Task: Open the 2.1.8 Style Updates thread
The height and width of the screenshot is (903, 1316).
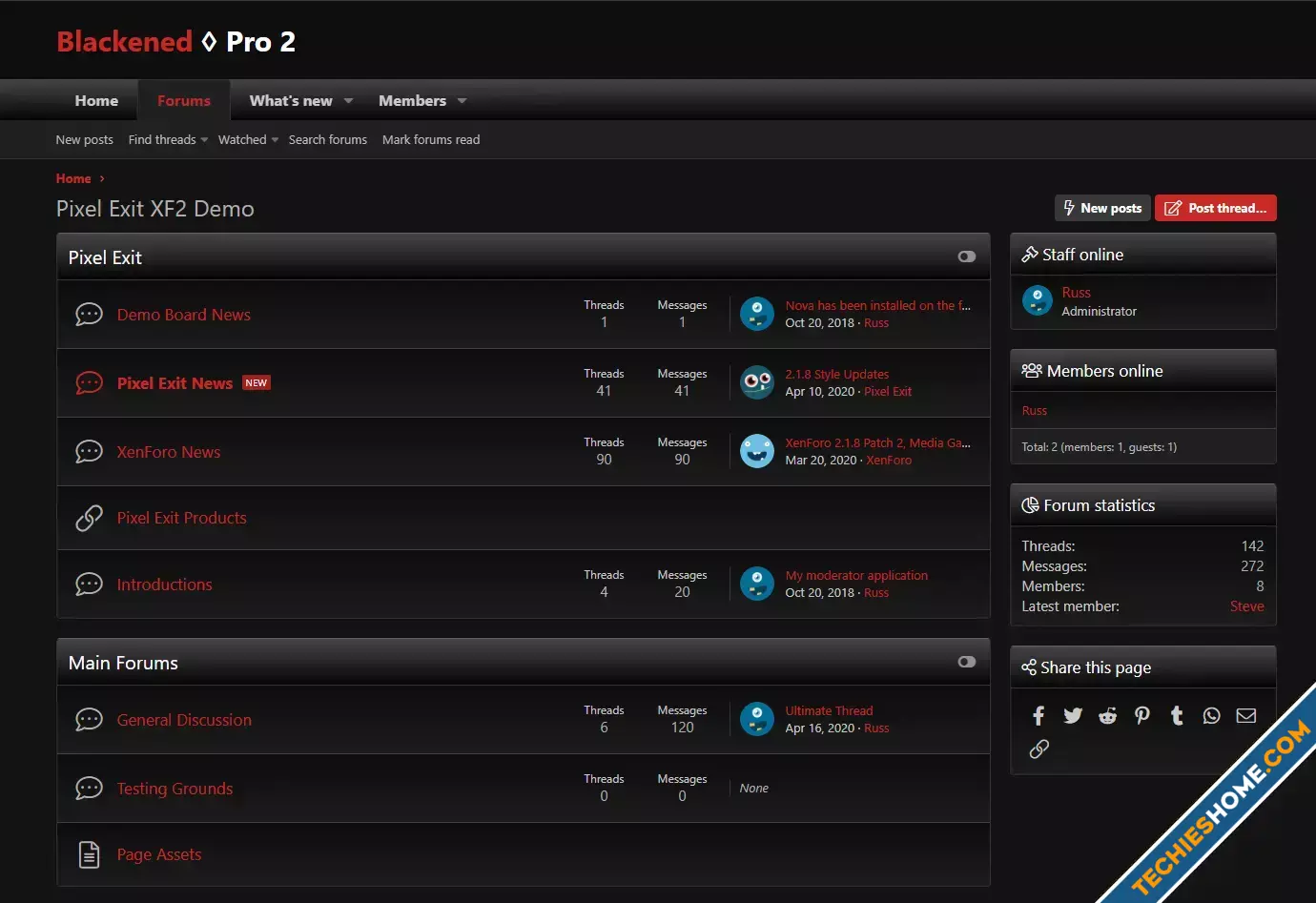Action: (x=837, y=374)
